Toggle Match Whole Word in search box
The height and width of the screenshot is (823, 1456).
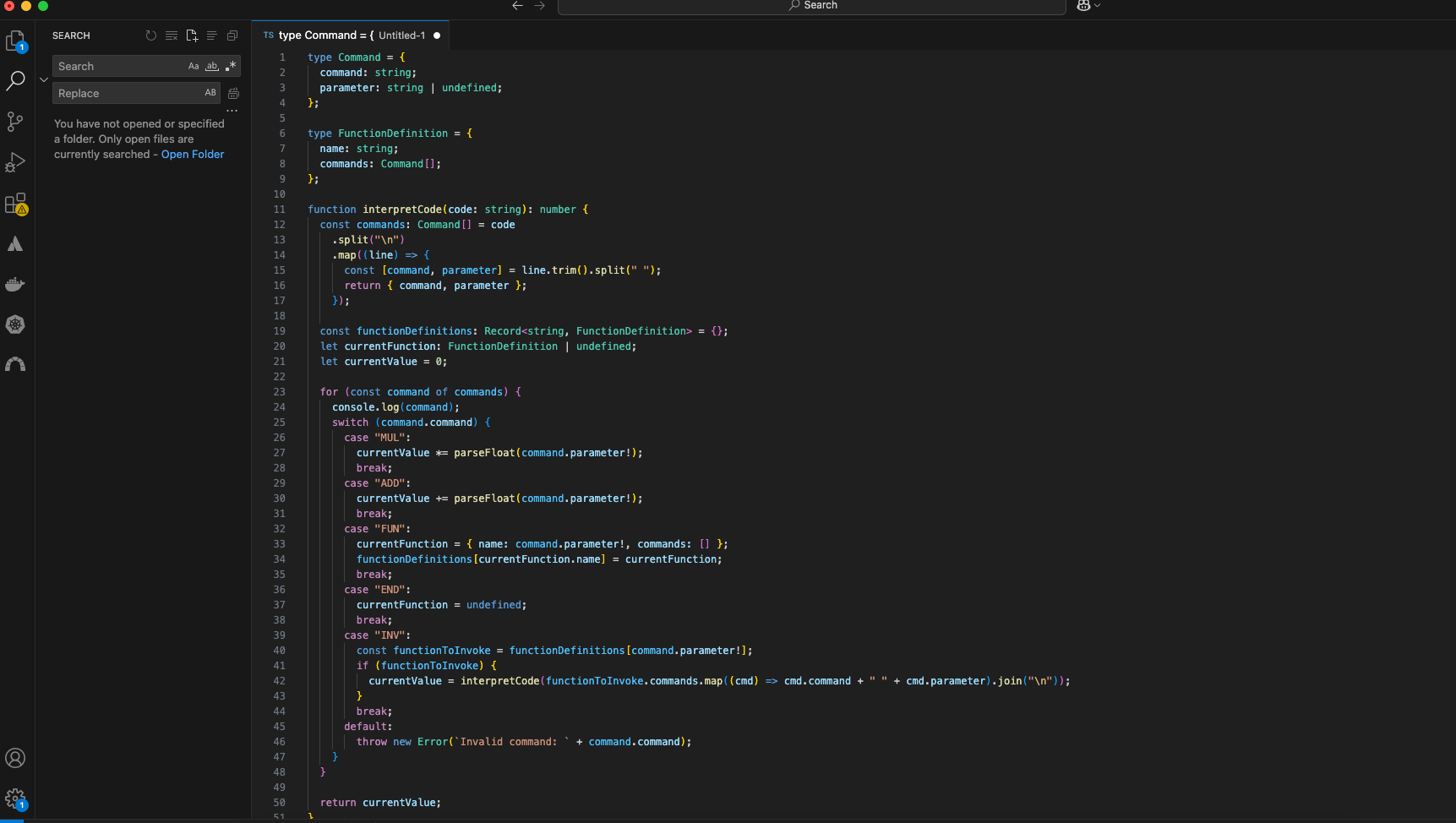212,66
